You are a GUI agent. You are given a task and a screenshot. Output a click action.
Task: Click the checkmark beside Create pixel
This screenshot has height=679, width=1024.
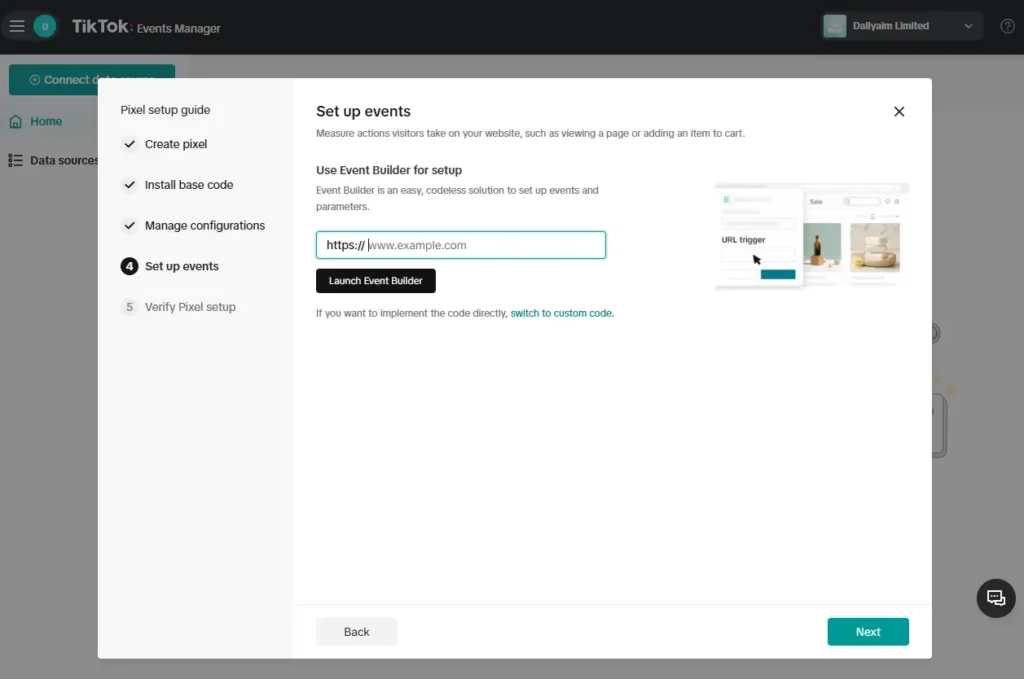129,144
